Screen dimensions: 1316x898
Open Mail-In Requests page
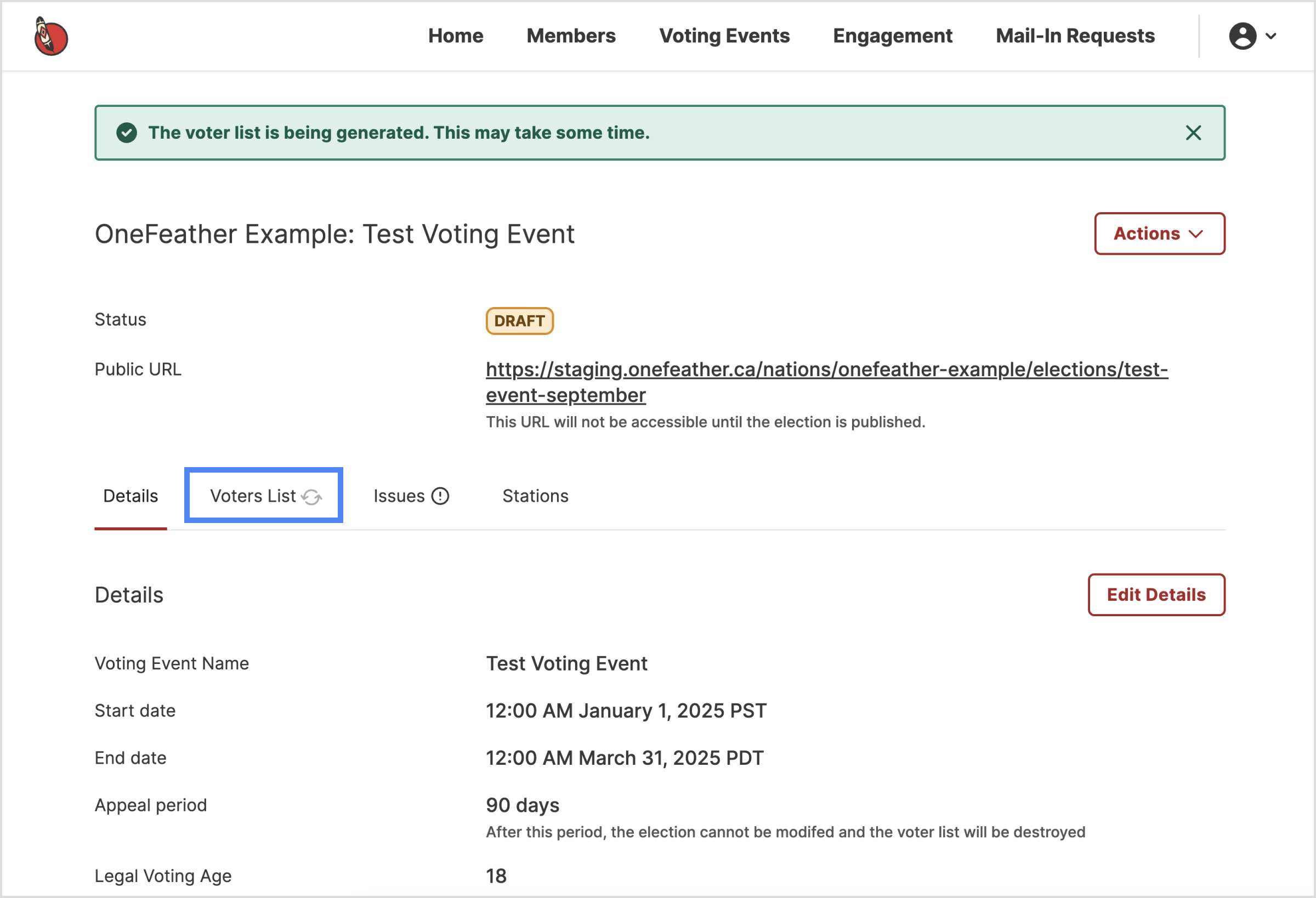point(1075,36)
